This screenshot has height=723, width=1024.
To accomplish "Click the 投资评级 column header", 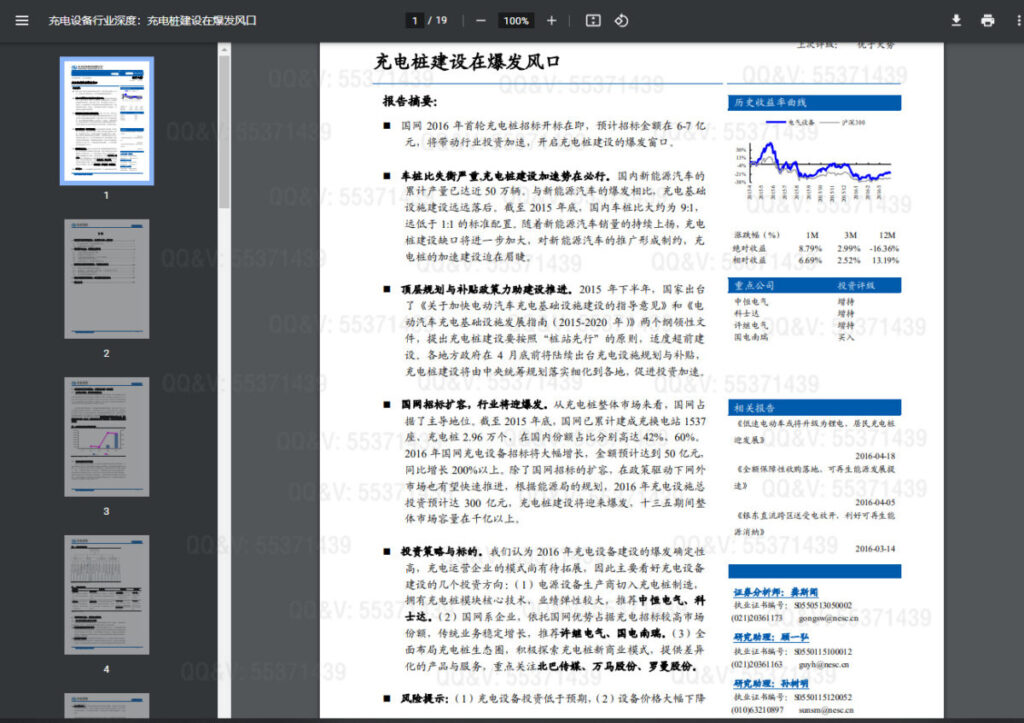I will 856,285.
